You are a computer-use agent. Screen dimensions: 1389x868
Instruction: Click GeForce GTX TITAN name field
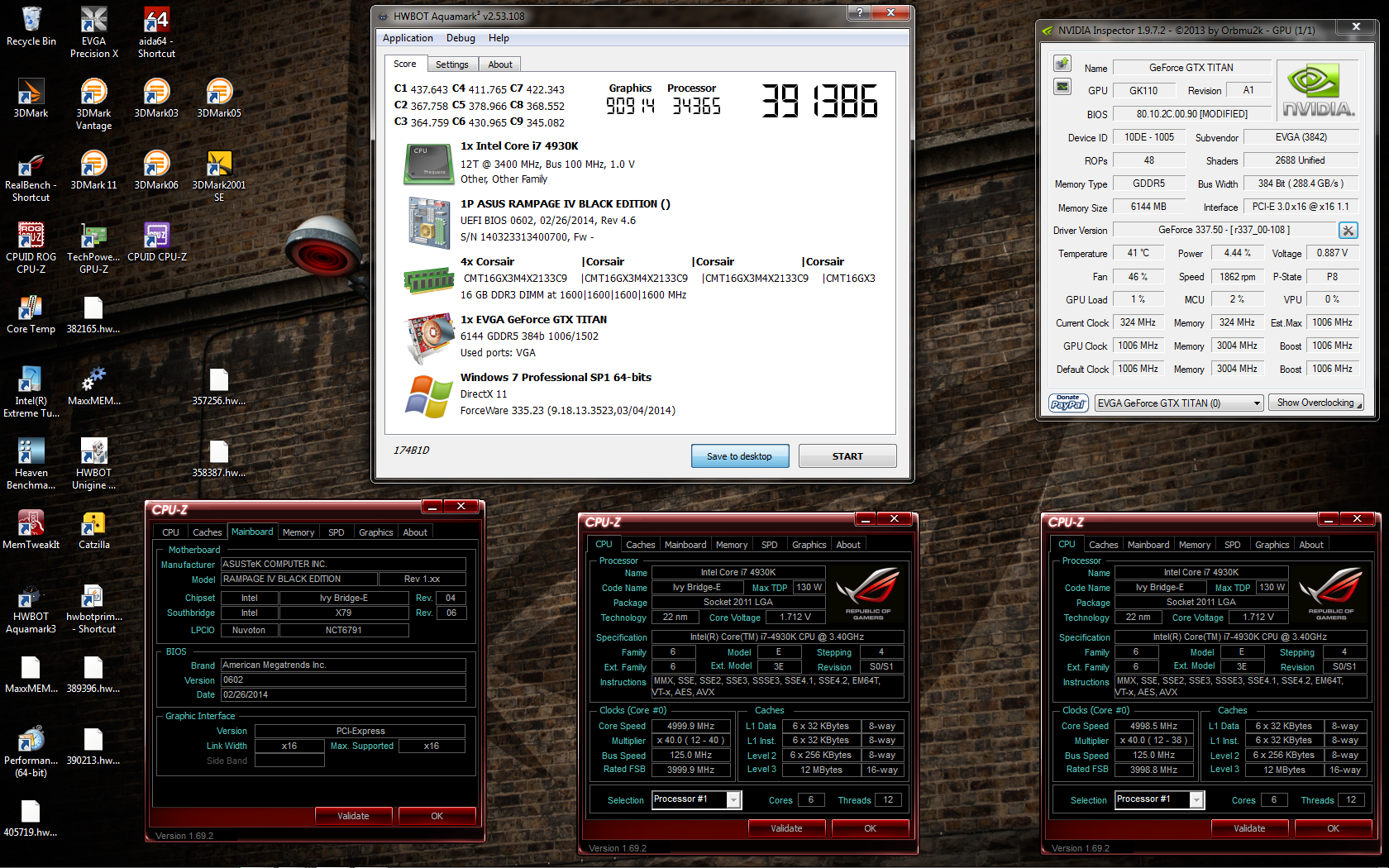coord(1191,68)
